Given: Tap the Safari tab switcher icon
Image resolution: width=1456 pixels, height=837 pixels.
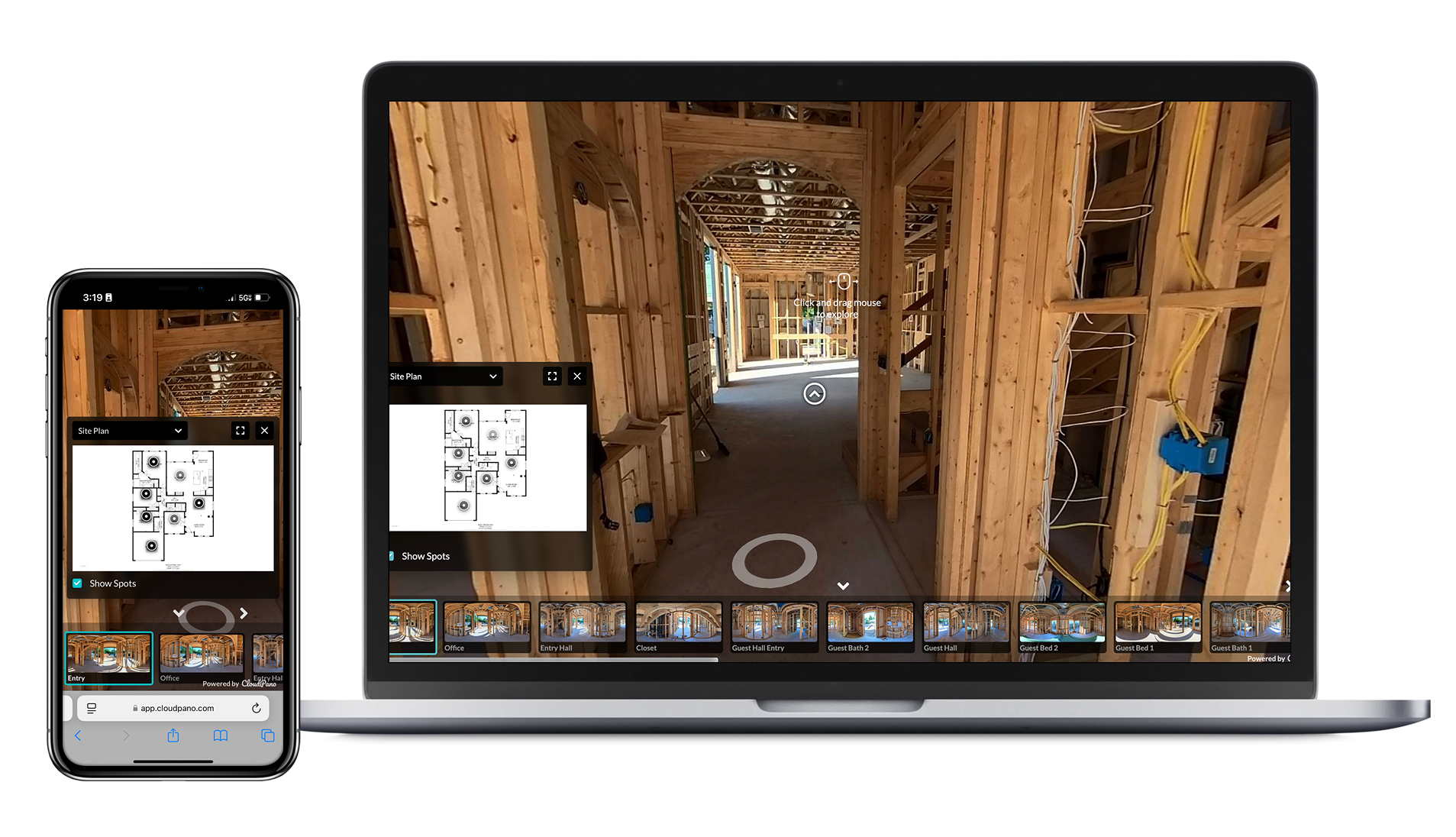Looking at the screenshot, I should (267, 736).
